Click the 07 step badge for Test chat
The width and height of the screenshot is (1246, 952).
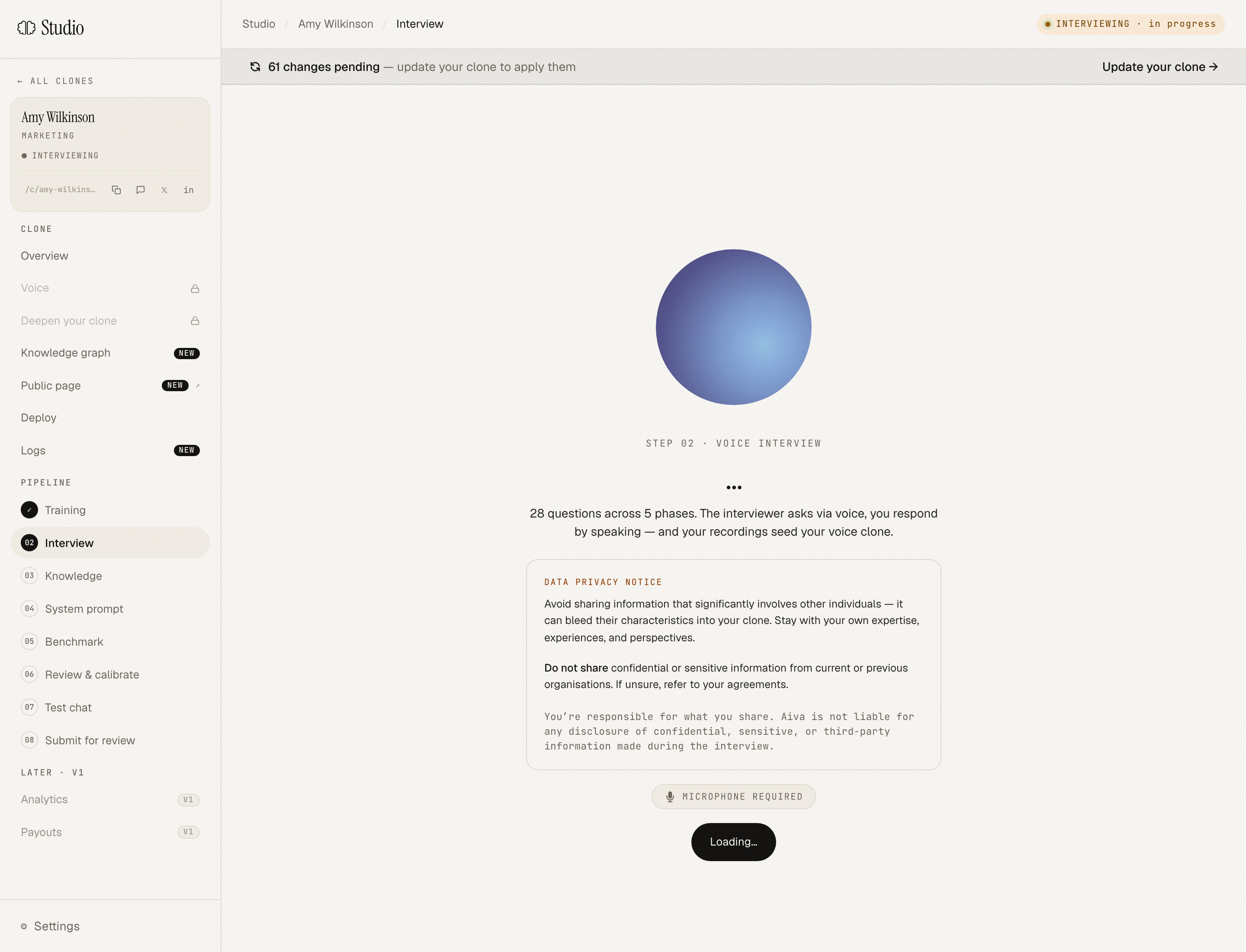point(29,707)
